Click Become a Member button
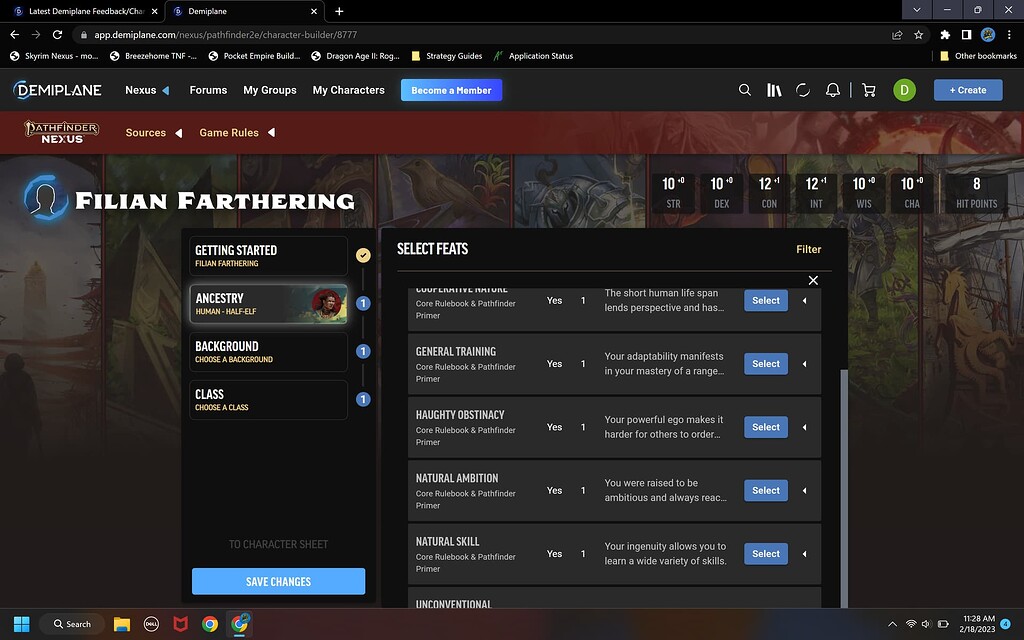This screenshot has width=1024, height=640. point(451,90)
